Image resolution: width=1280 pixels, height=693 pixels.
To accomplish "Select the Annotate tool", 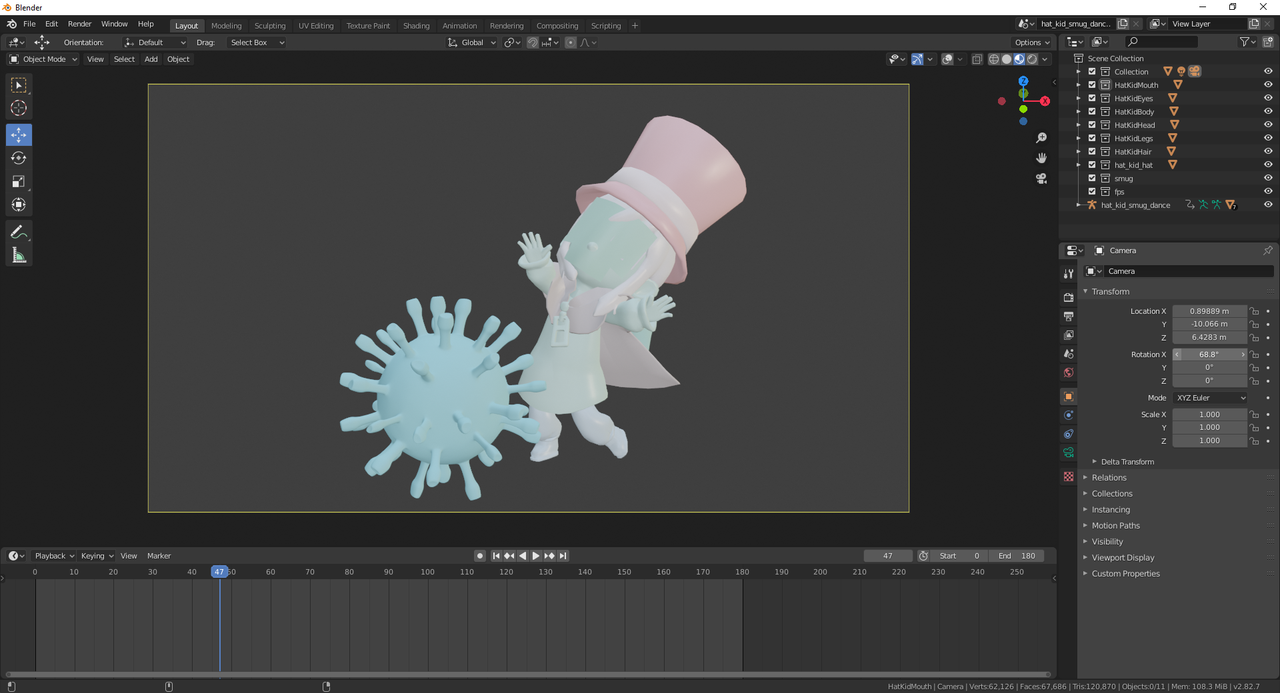I will 19,232.
